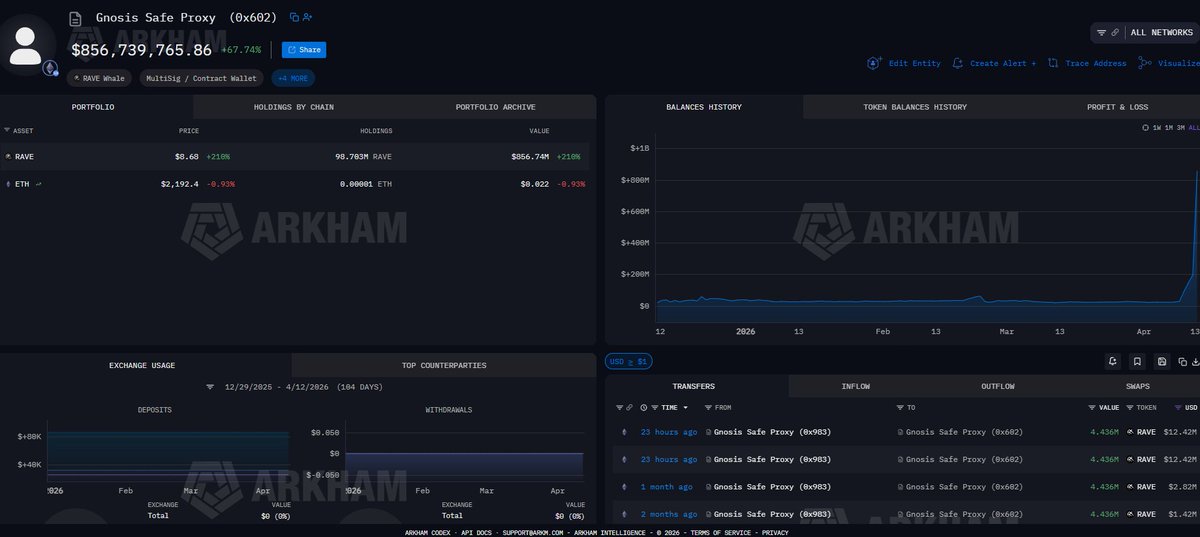Share this wallet page

point(304,49)
